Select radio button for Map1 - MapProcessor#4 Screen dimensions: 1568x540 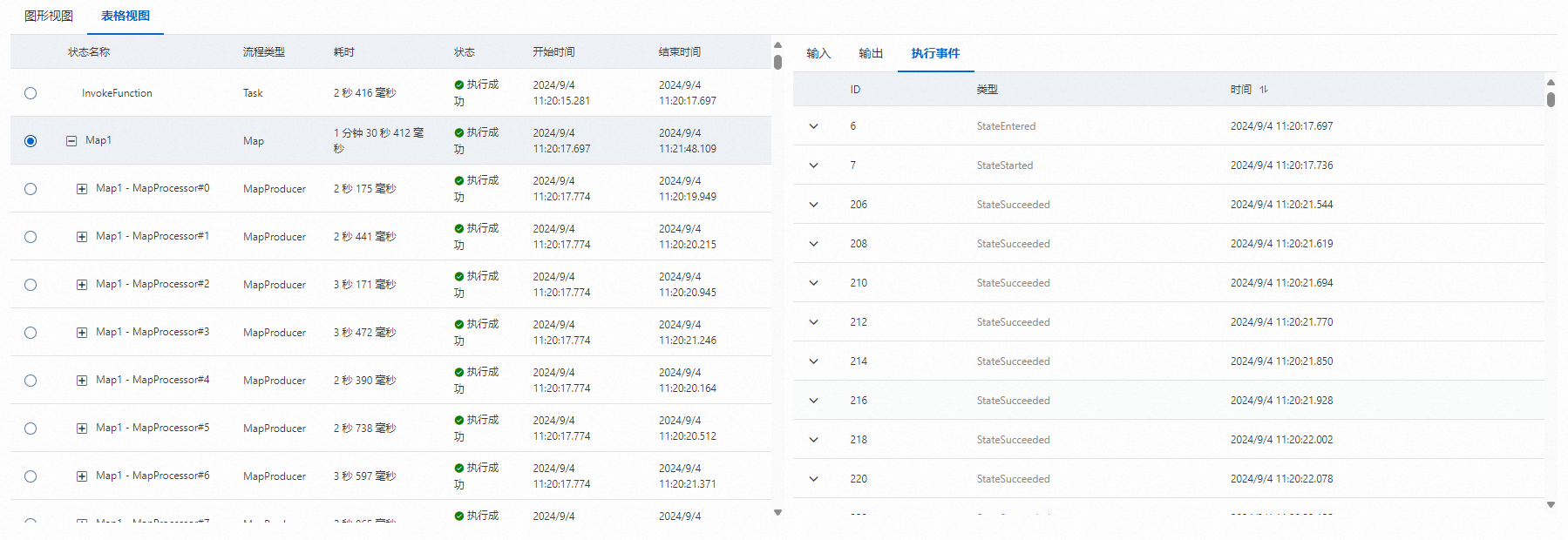click(x=31, y=381)
